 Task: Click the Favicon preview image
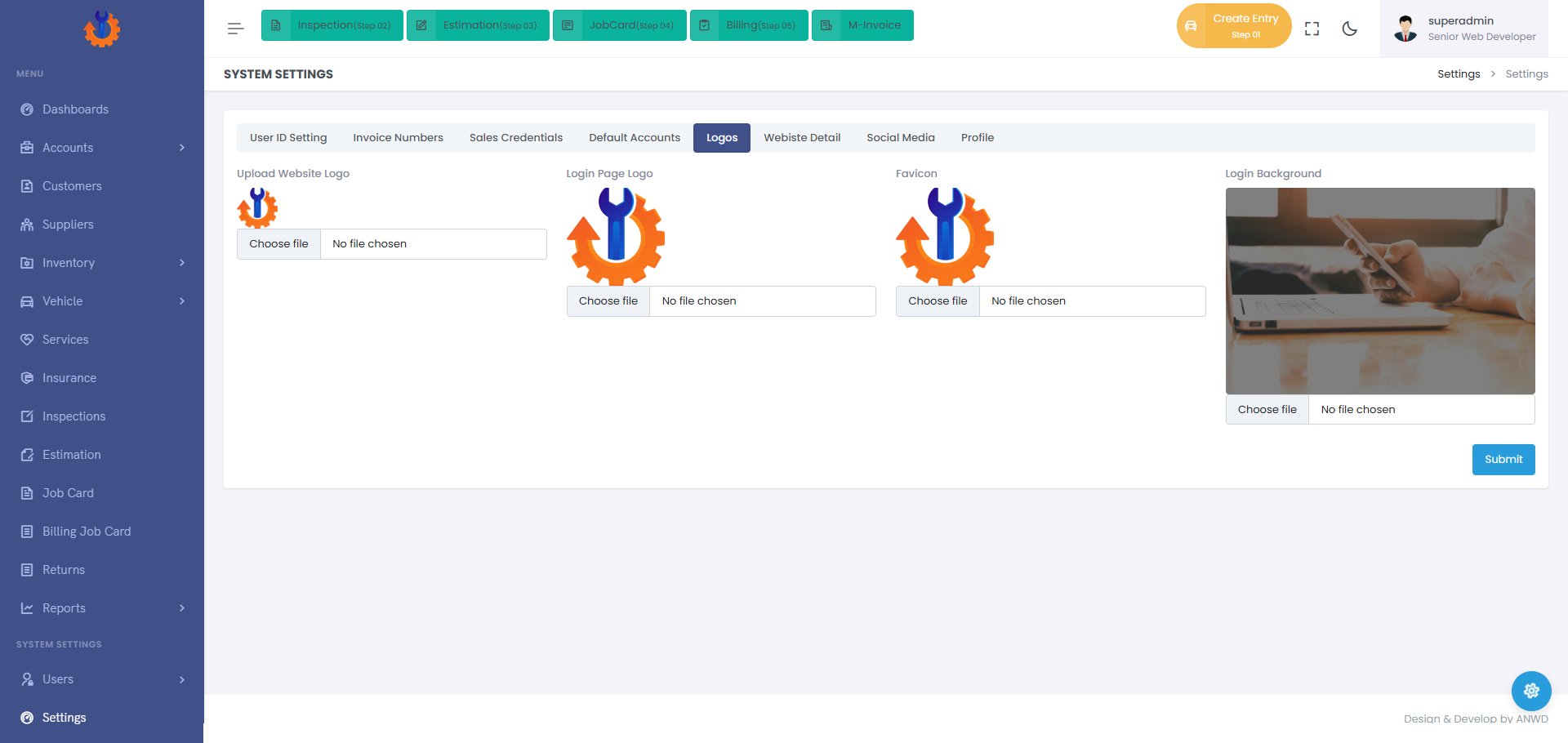coord(945,237)
